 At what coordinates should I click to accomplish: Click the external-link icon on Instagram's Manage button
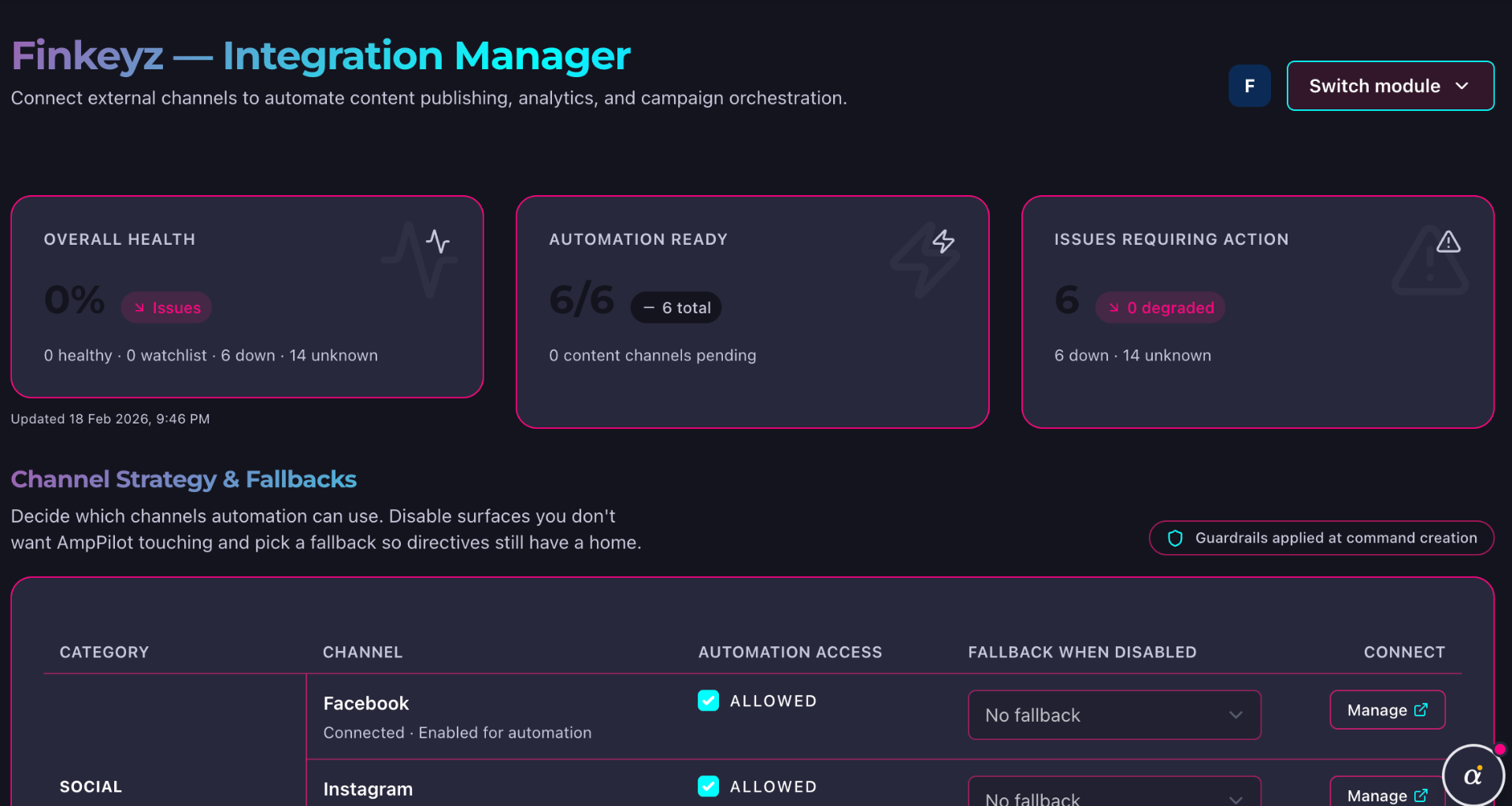[1421, 796]
